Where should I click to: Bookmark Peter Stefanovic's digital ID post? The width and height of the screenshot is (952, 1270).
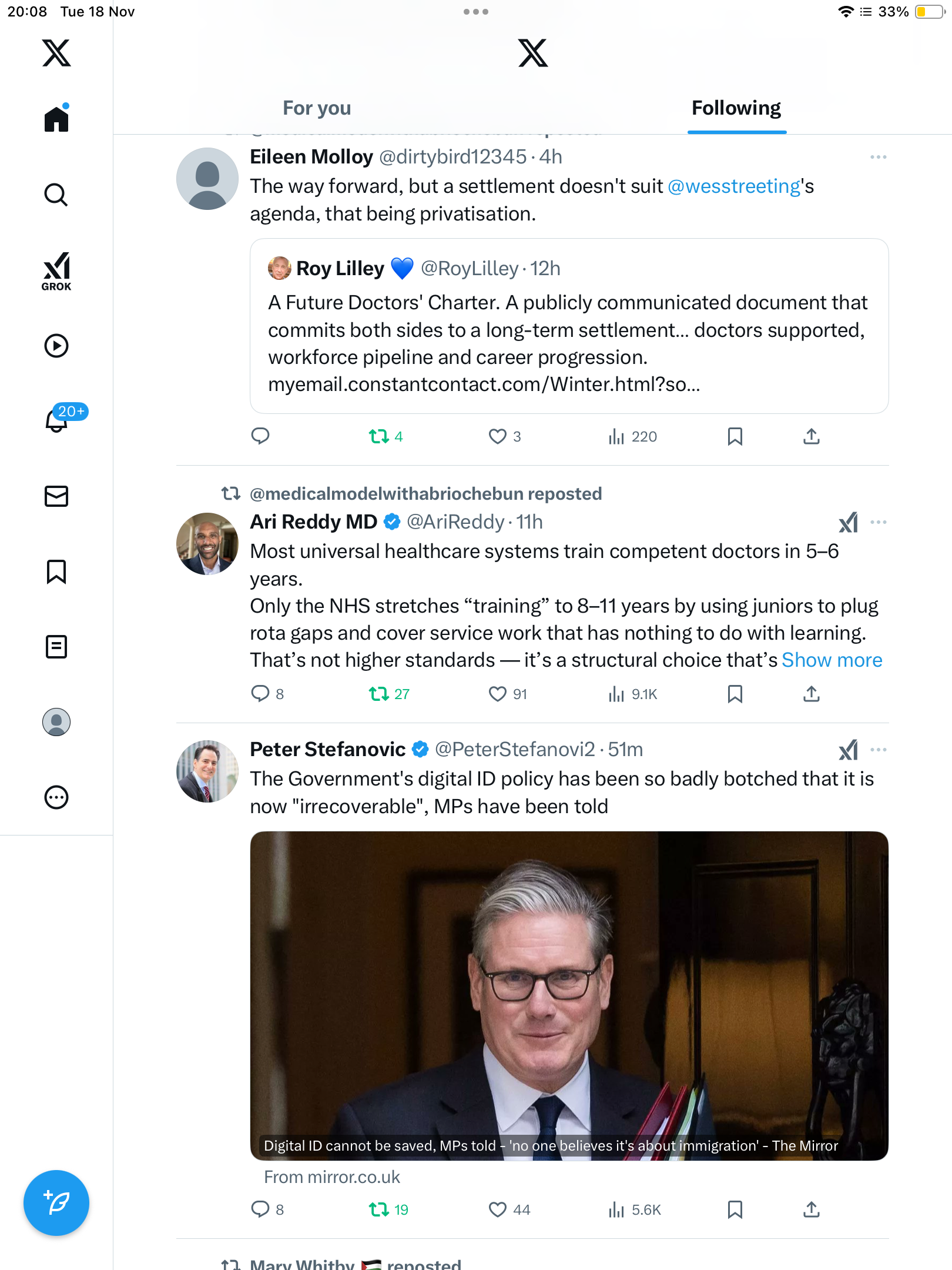pyautogui.click(x=735, y=1209)
